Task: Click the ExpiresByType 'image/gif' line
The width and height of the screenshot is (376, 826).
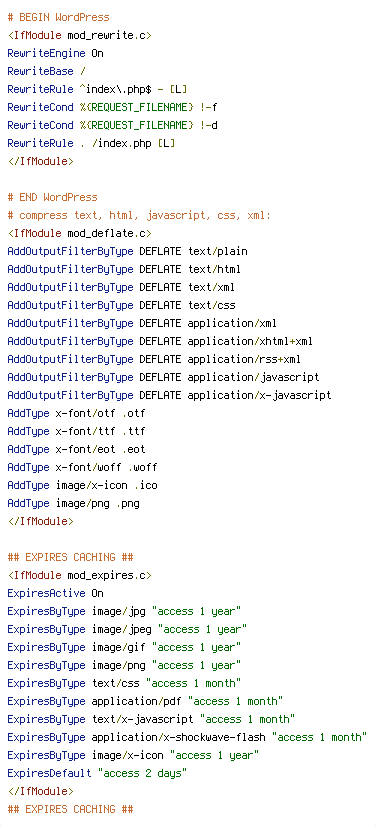Action: [124, 647]
